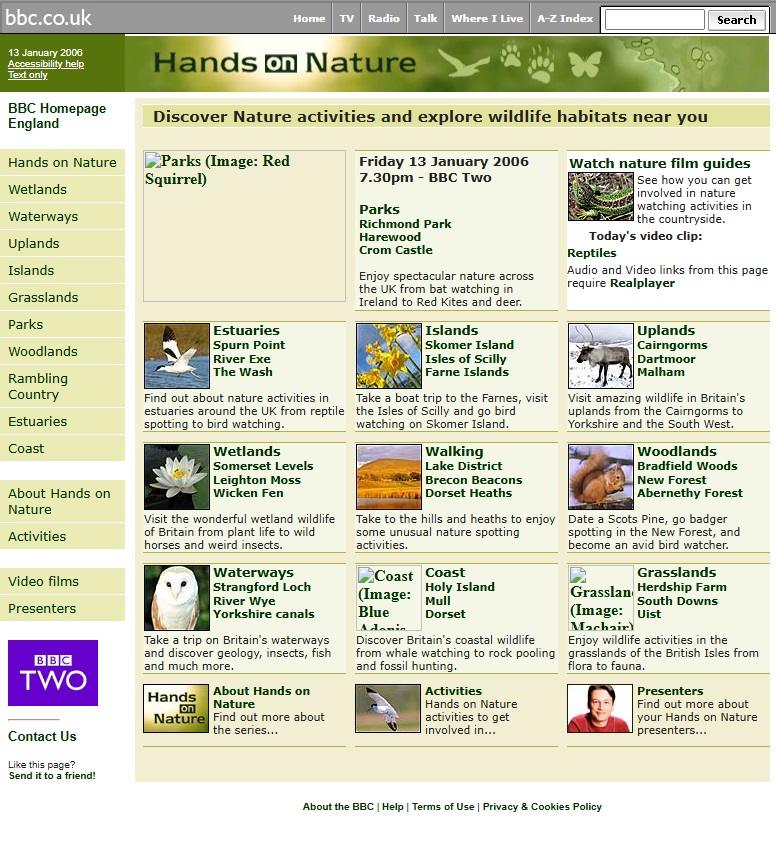Image resolution: width=776 pixels, height=841 pixels.
Task: Select Parks in the sidebar menu
Action: coord(62,324)
